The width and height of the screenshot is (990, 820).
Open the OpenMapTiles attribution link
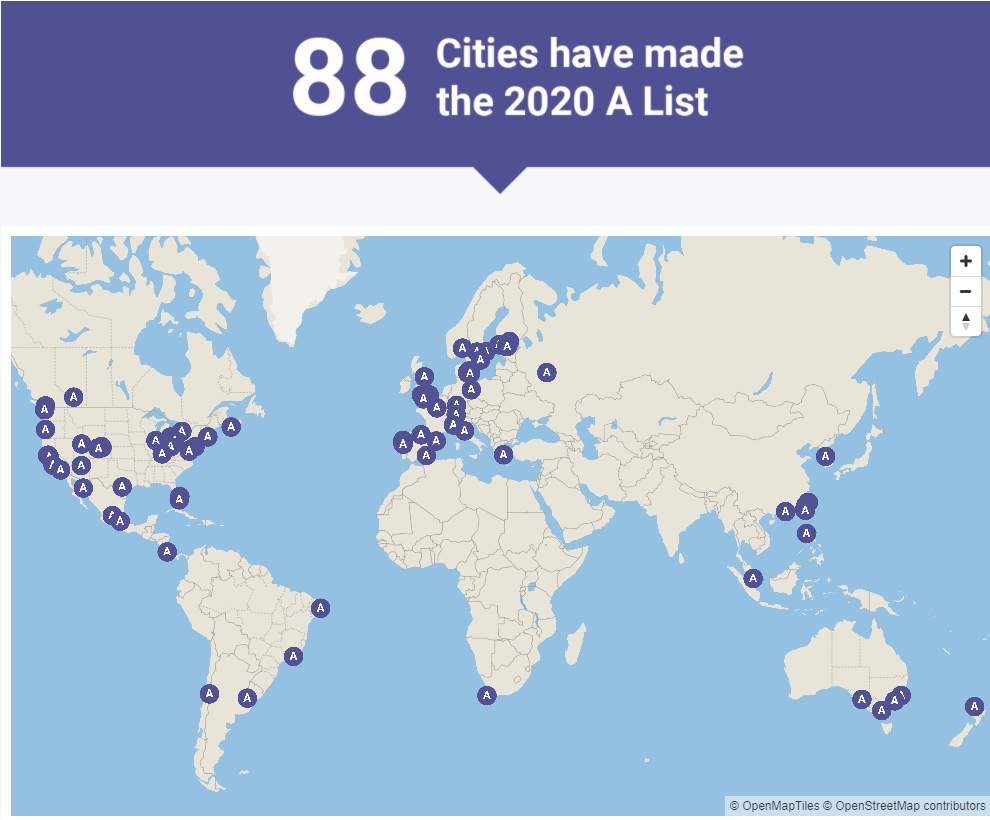tap(775, 805)
